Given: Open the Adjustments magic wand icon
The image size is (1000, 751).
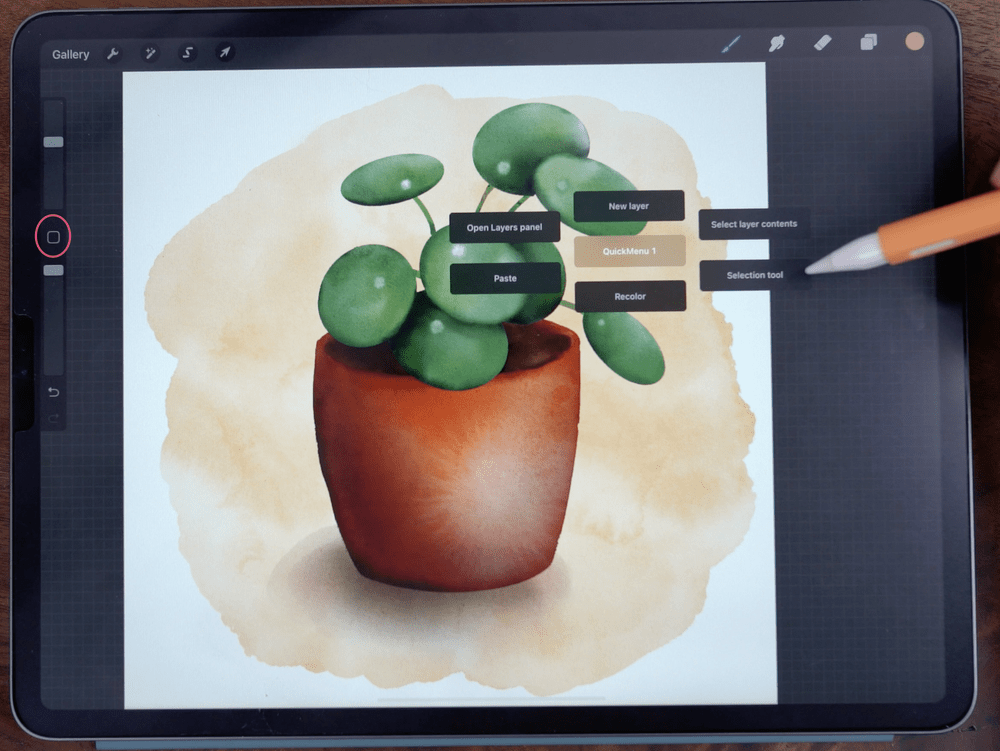Looking at the screenshot, I should pyautogui.click(x=150, y=54).
